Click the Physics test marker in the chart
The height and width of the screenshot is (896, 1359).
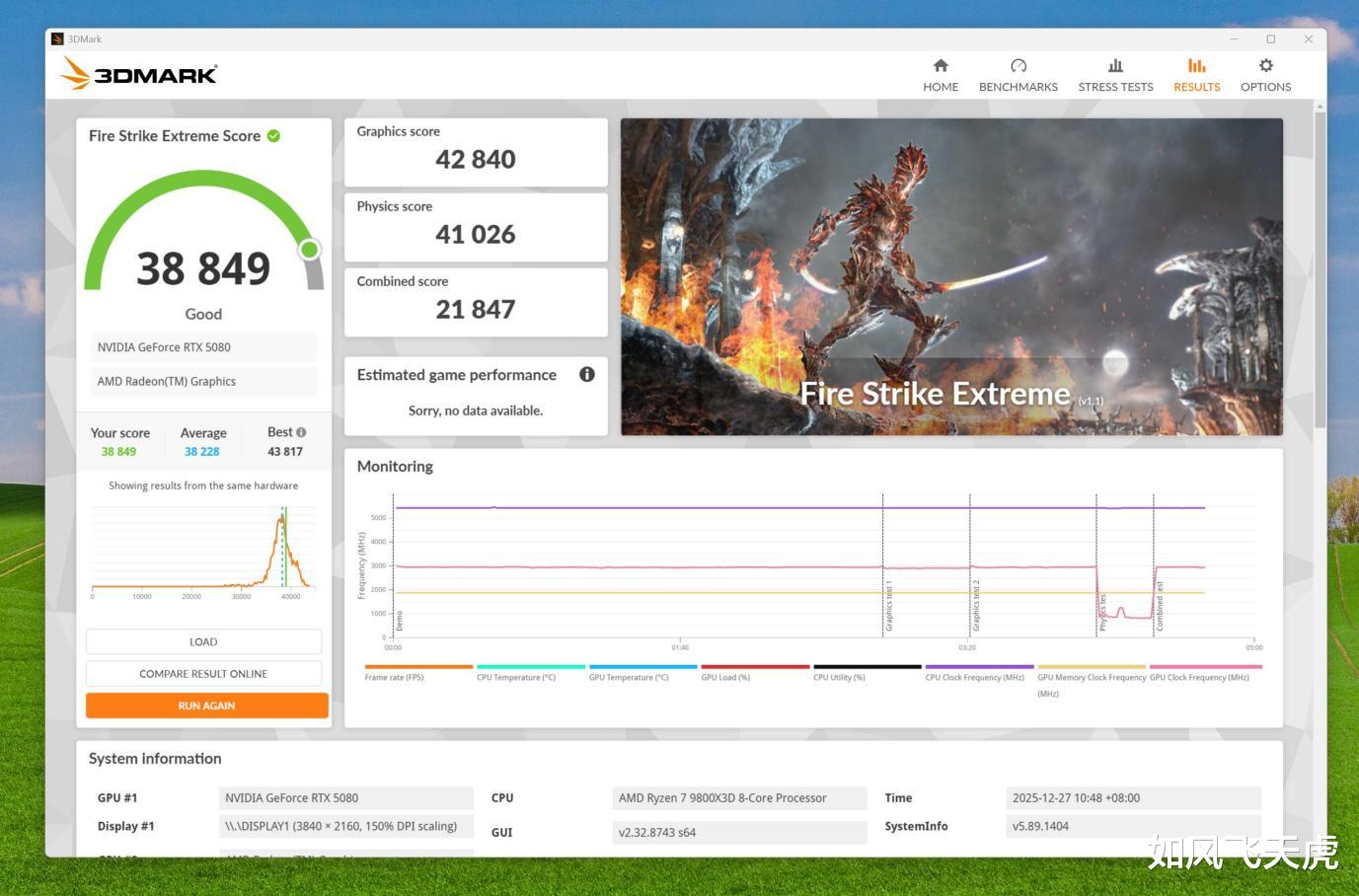point(1102,613)
